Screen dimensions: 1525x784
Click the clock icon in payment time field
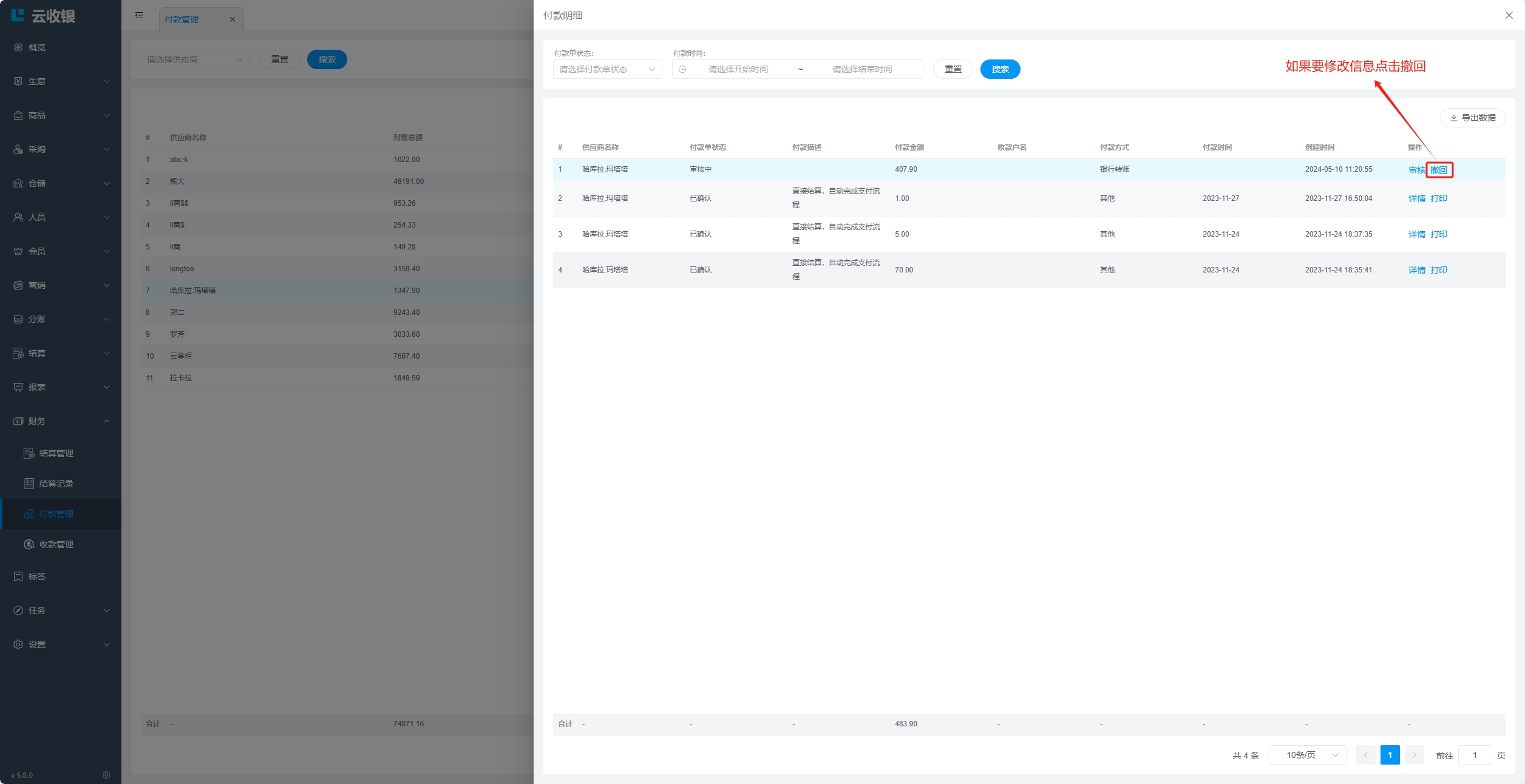682,69
